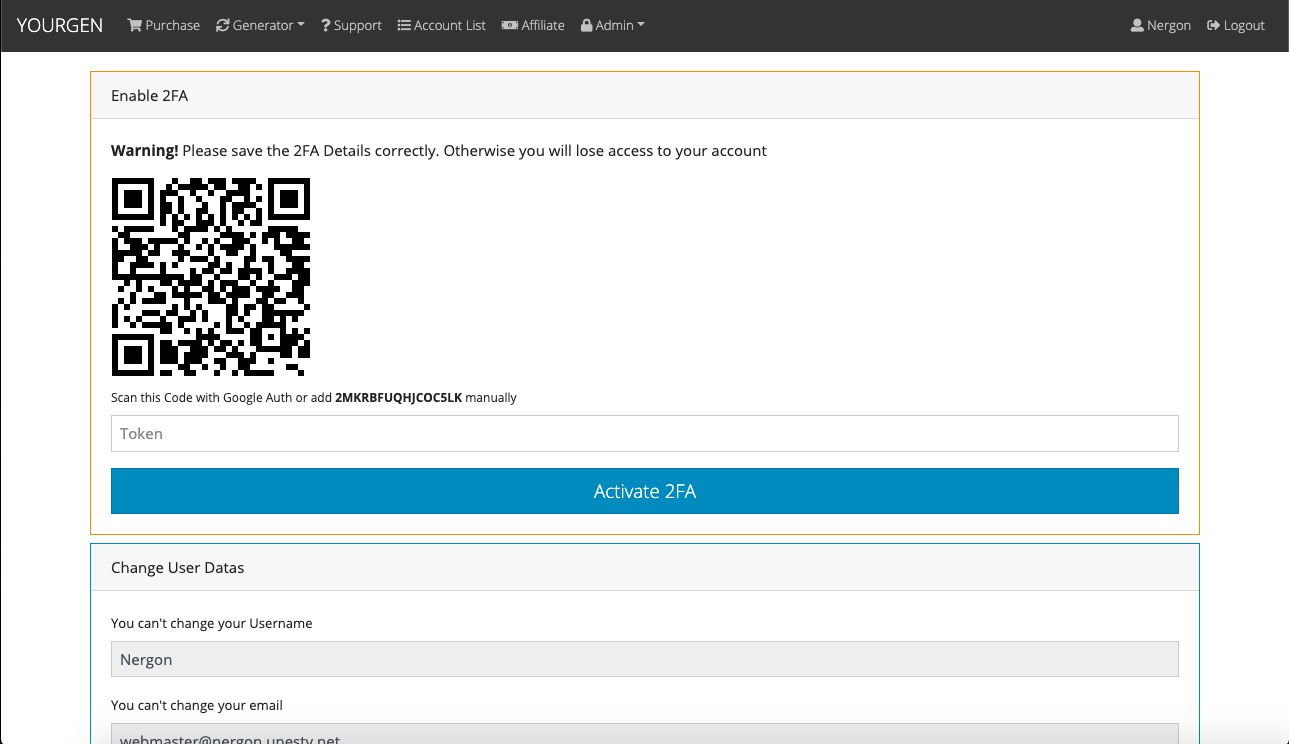Click the Enable 2FA panel header
The image size is (1289, 744).
click(645, 95)
